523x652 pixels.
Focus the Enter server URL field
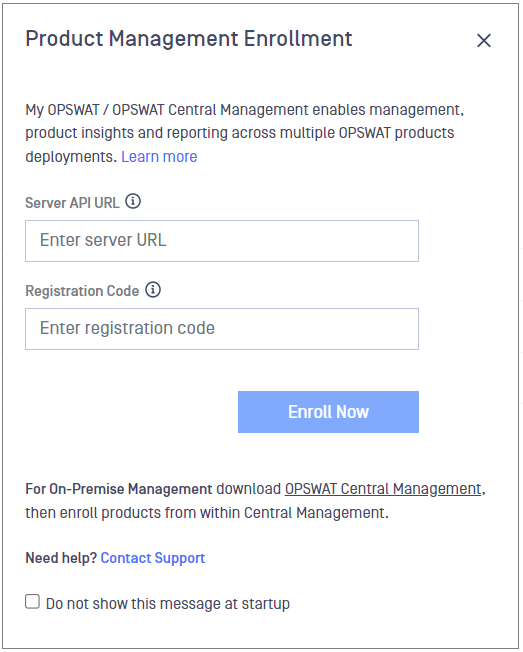coord(222,241)
